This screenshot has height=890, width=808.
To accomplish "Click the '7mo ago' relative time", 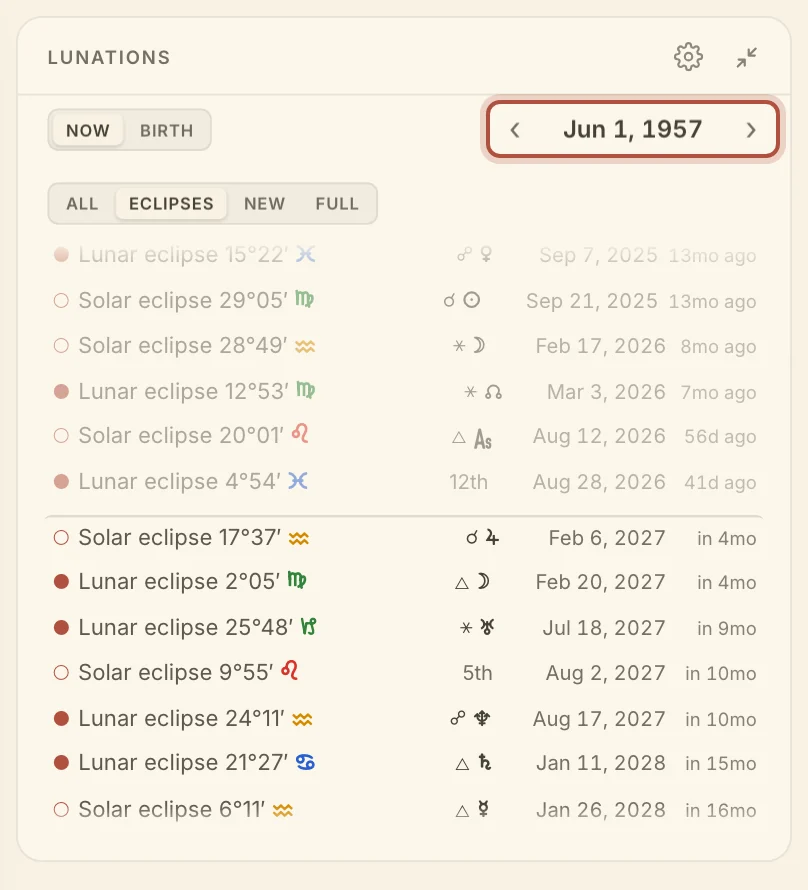I will 718,392.
